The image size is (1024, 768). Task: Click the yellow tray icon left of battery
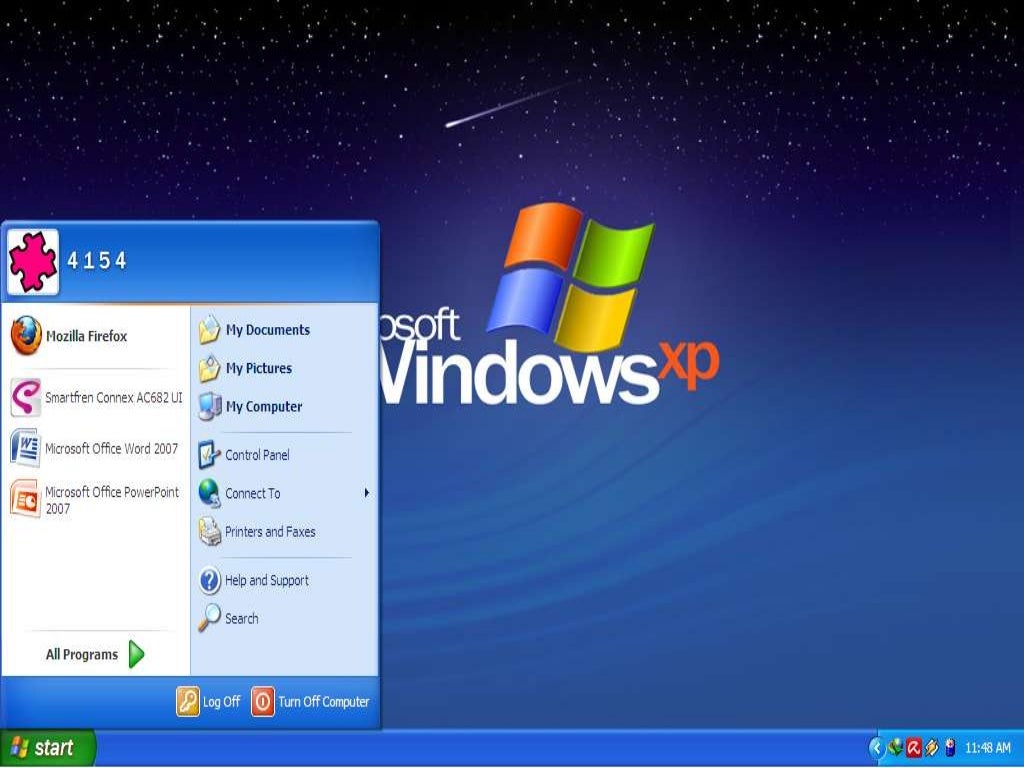pyautogui.click(x=931, y=747)
